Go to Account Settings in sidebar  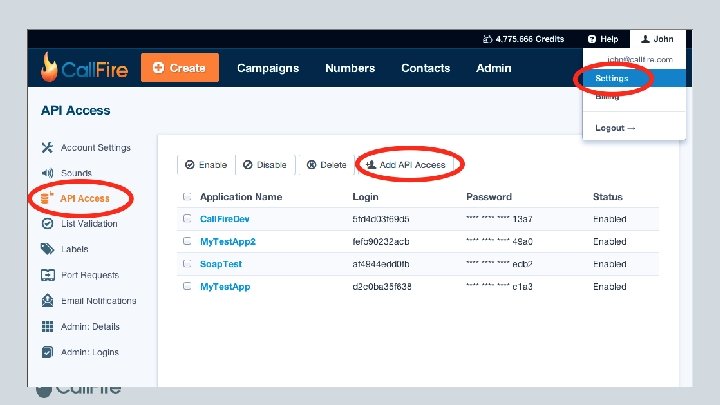click(x=96, y=147)
